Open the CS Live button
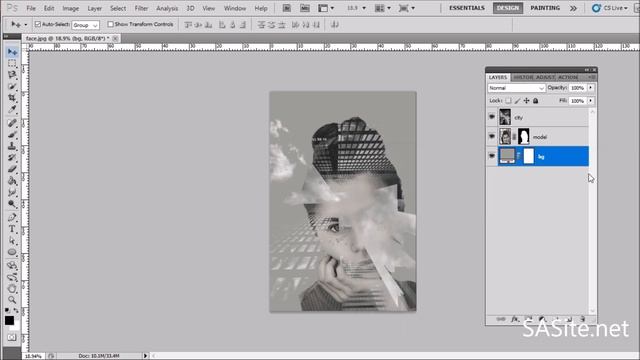640x360 pixels. click(x=610, y=8)
